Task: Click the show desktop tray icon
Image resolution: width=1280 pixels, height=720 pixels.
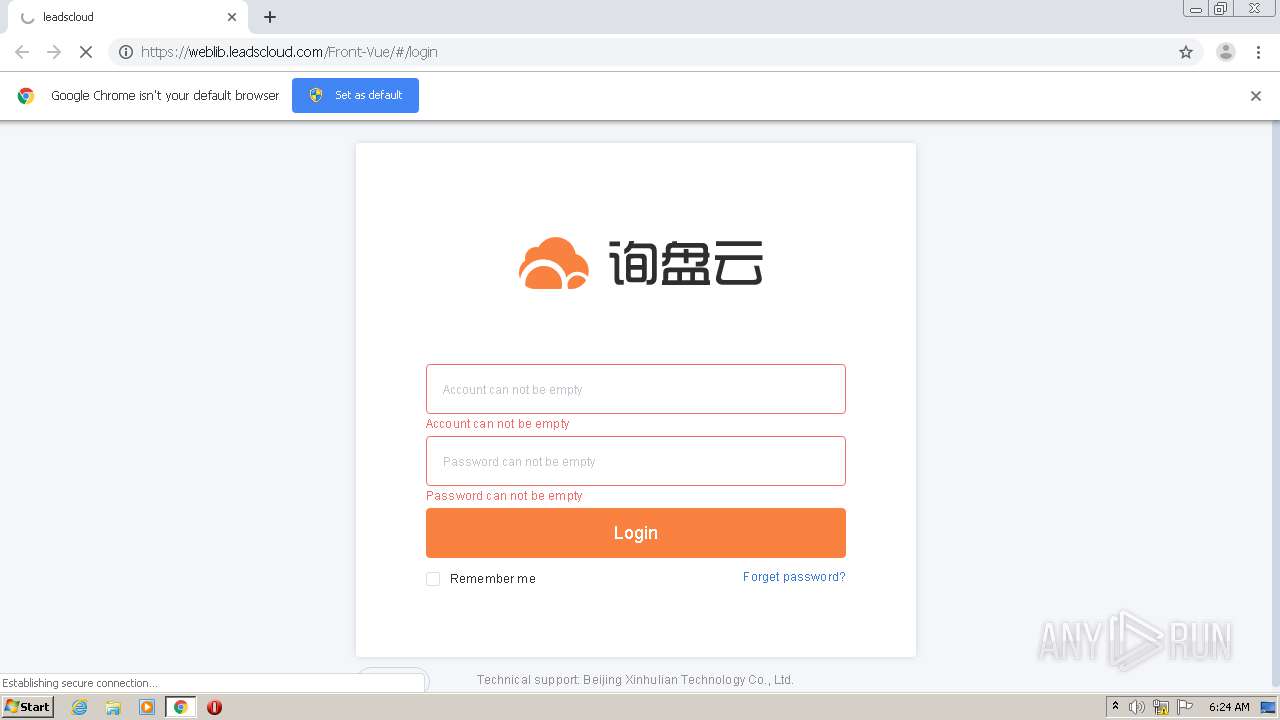Action: tap(1268, 707)
